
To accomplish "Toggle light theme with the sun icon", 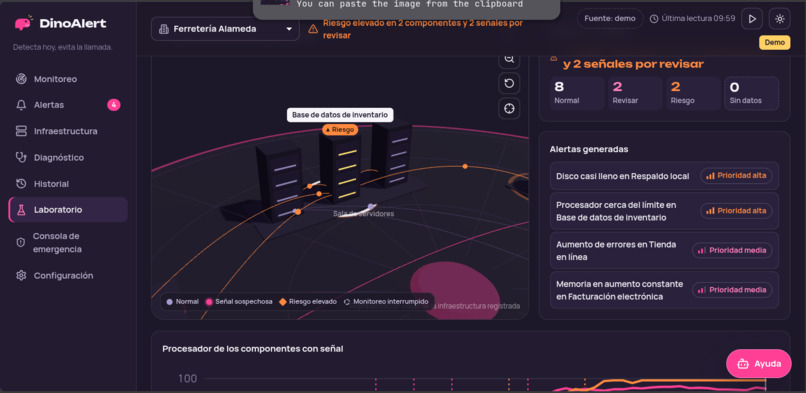I will pyautogui.click(x=780, y=19).
